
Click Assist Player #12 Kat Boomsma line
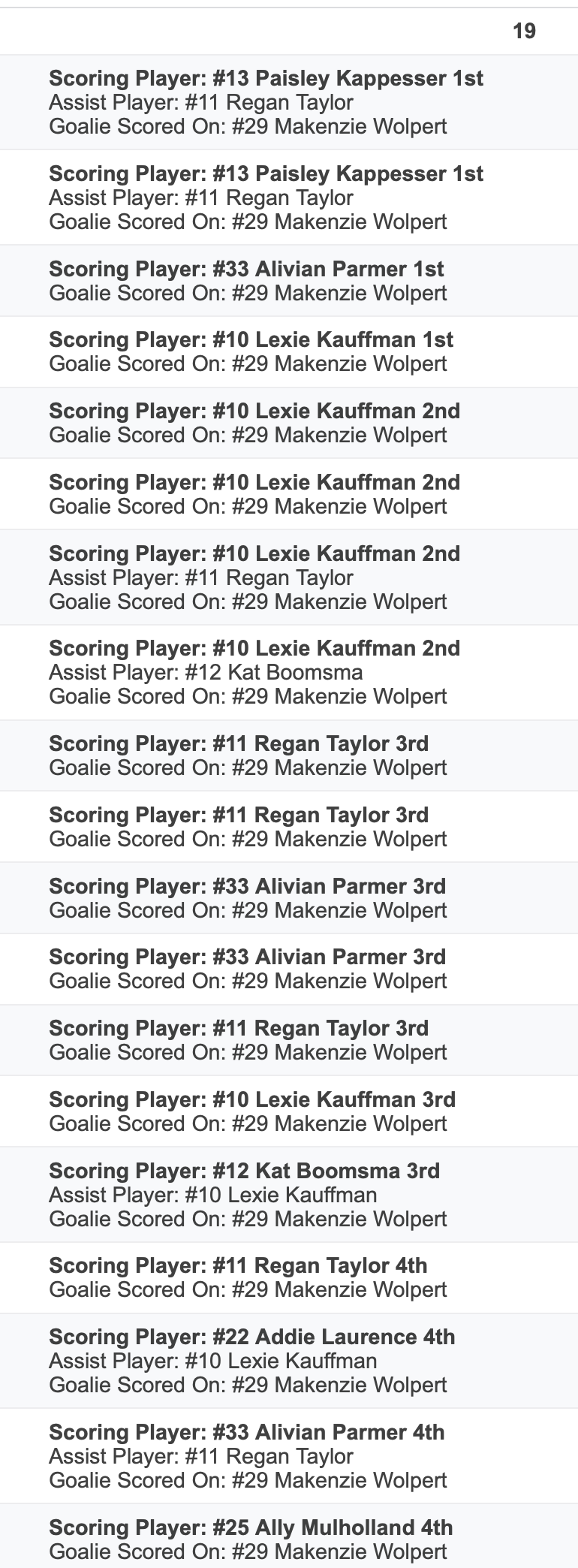pyautogui.click(x=206, y=672)
